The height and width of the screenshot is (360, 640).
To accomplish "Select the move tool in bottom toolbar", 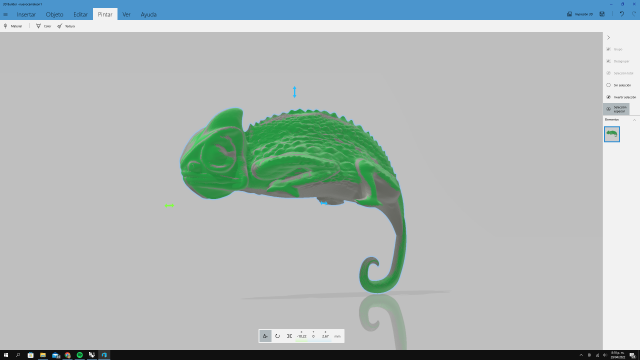I will [x=265, y=336].
